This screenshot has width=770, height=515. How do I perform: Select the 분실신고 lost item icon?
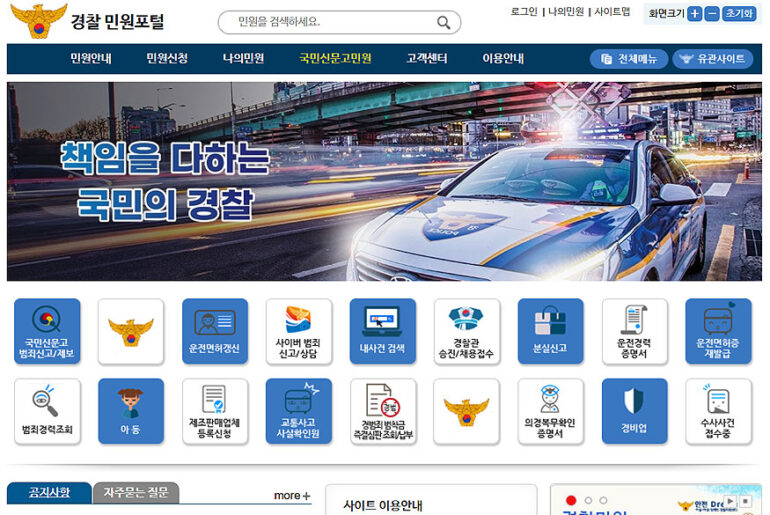[550, 331]
